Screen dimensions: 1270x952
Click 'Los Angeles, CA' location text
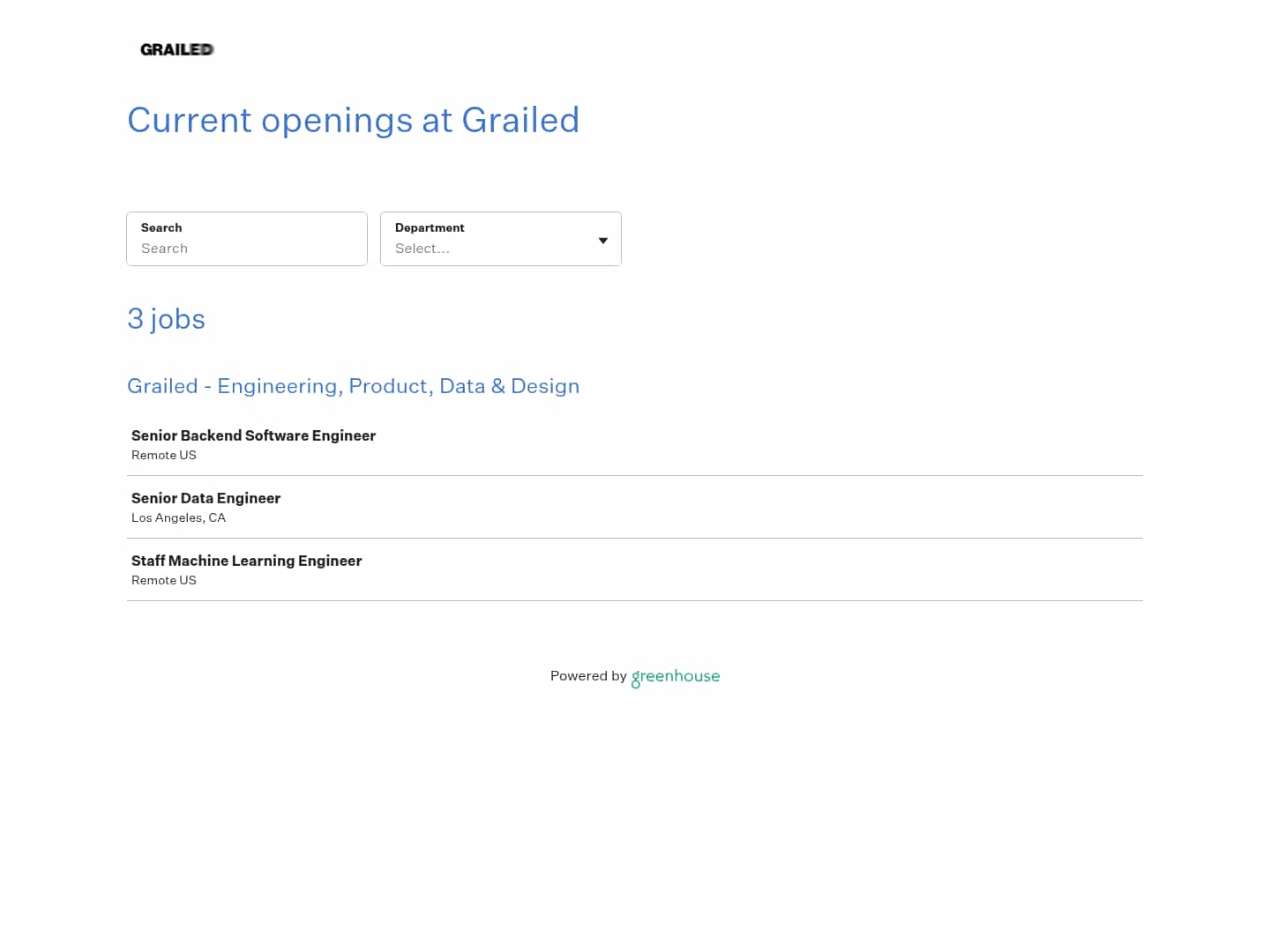click(178, 517)
